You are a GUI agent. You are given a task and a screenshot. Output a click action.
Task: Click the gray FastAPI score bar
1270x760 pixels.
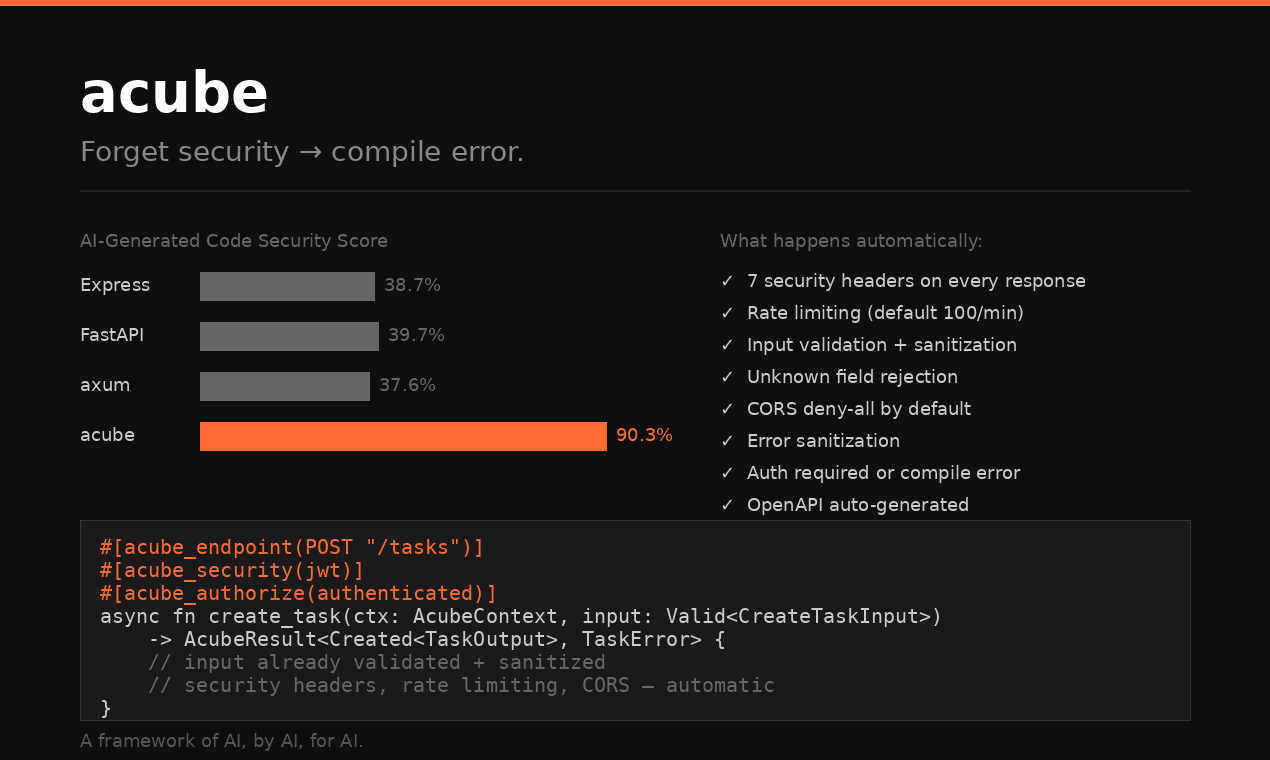[x=289, y=336]
